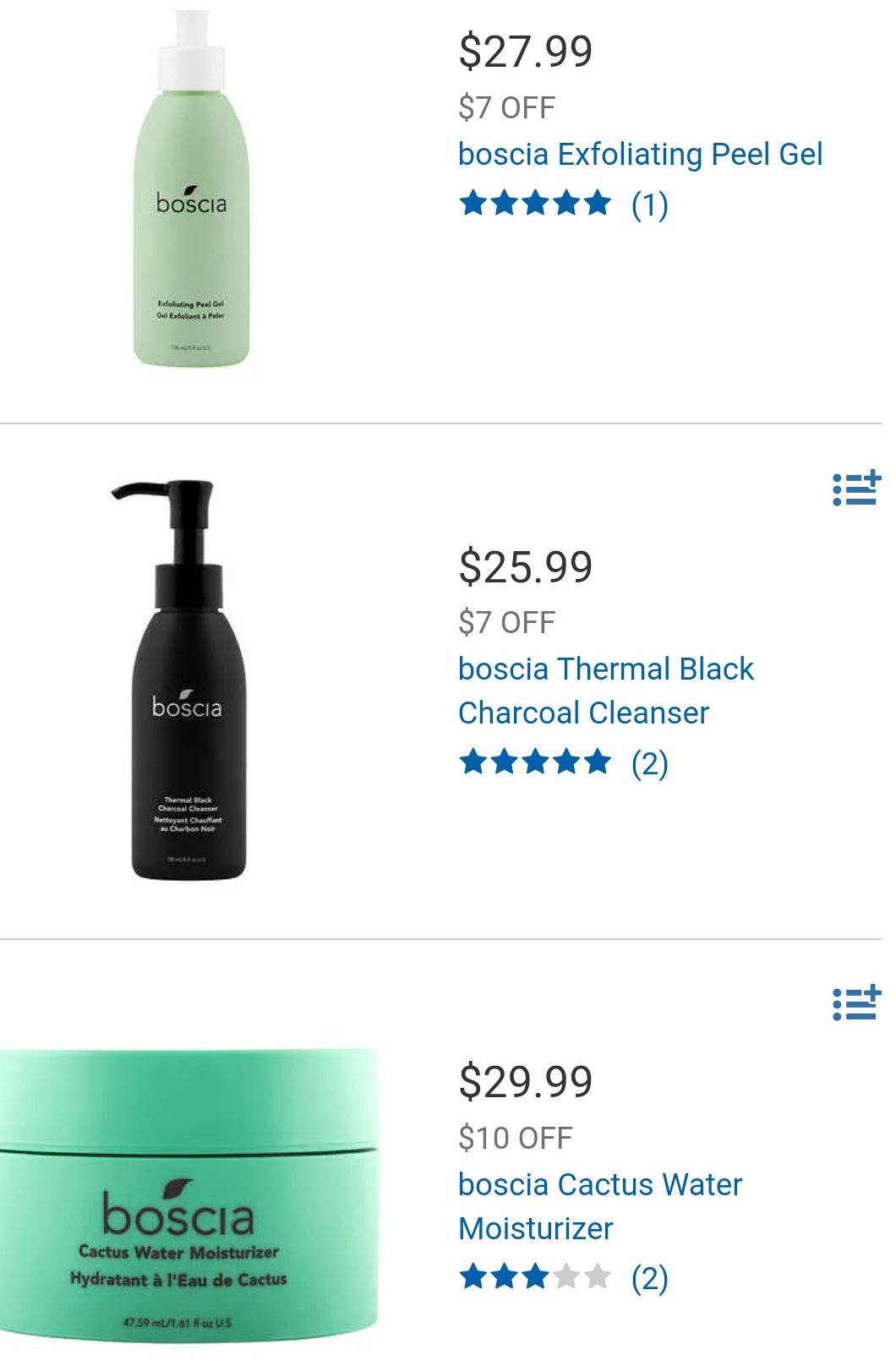Tap the $7 OFF label under $27.99
This screenshot has height=1366, width=896.
506,108
